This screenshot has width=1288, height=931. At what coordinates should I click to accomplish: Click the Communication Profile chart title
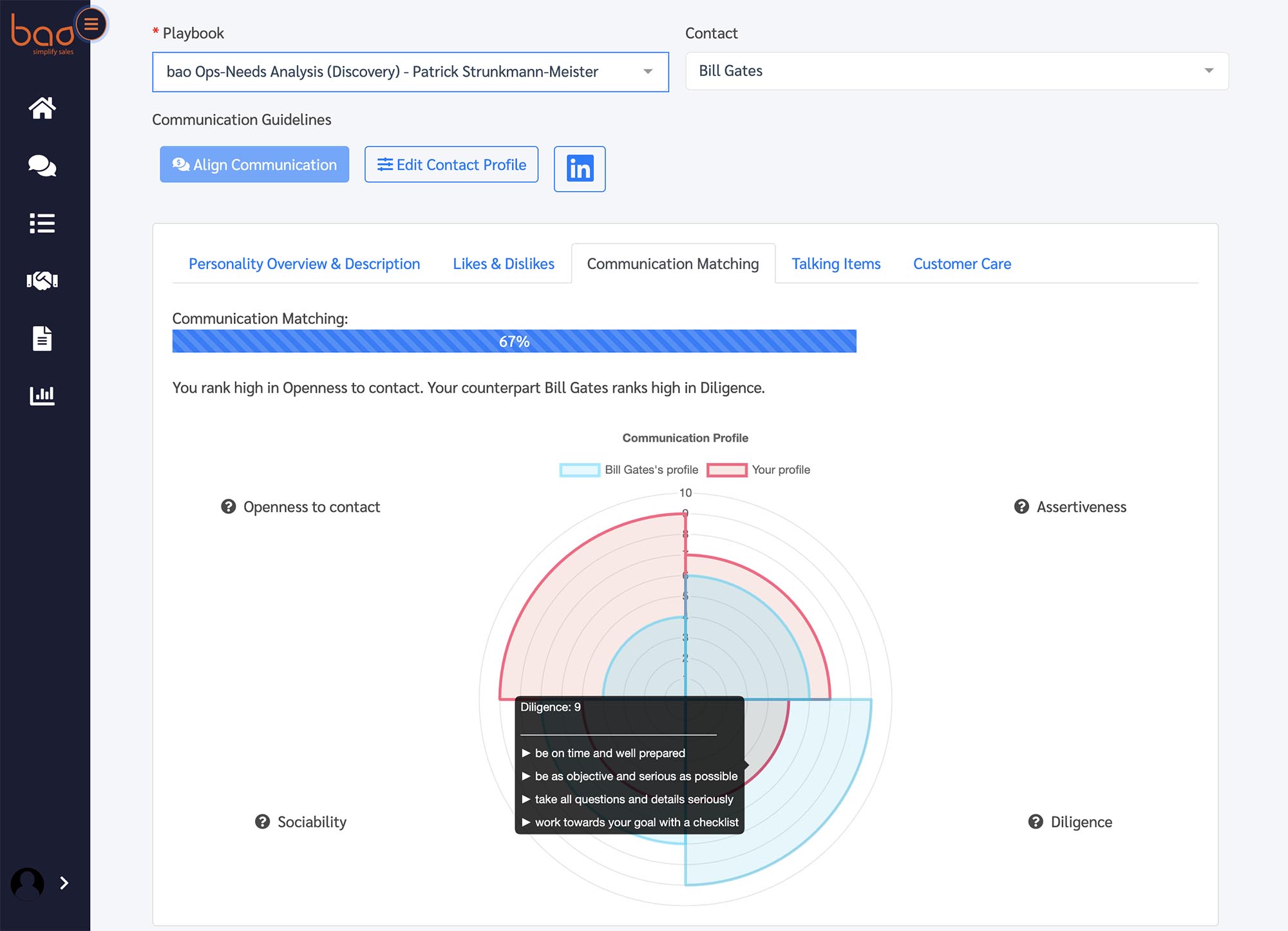tap(685, 438)
